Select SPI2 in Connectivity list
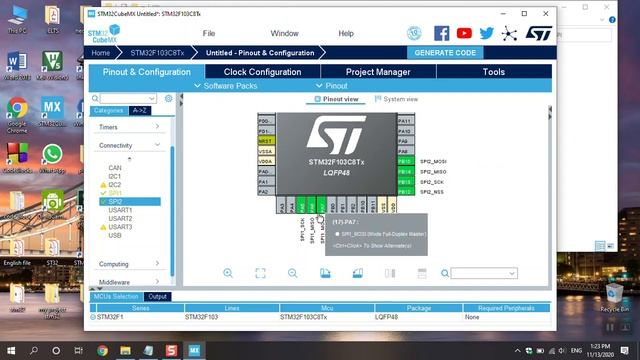Screen dimensions: 640x360 pos(130,202)
